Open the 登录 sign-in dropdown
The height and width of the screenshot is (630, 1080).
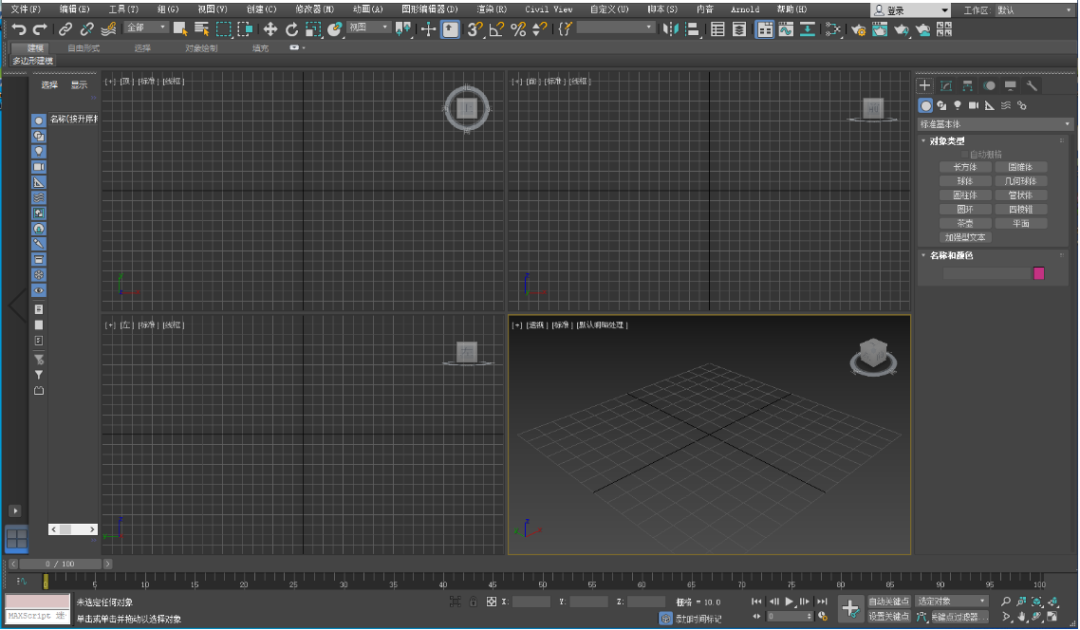911,10
